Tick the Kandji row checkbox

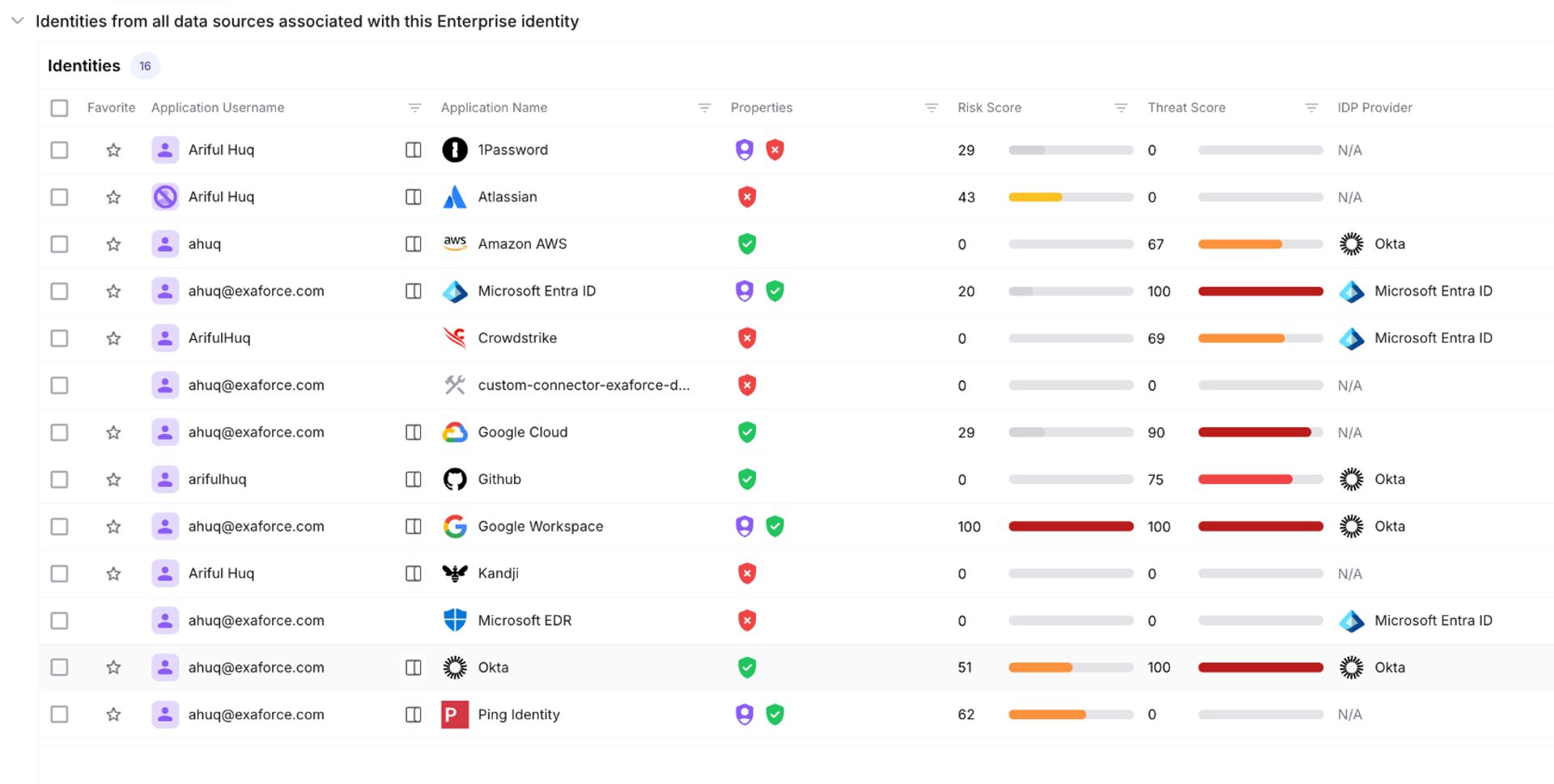click(59, 574)
